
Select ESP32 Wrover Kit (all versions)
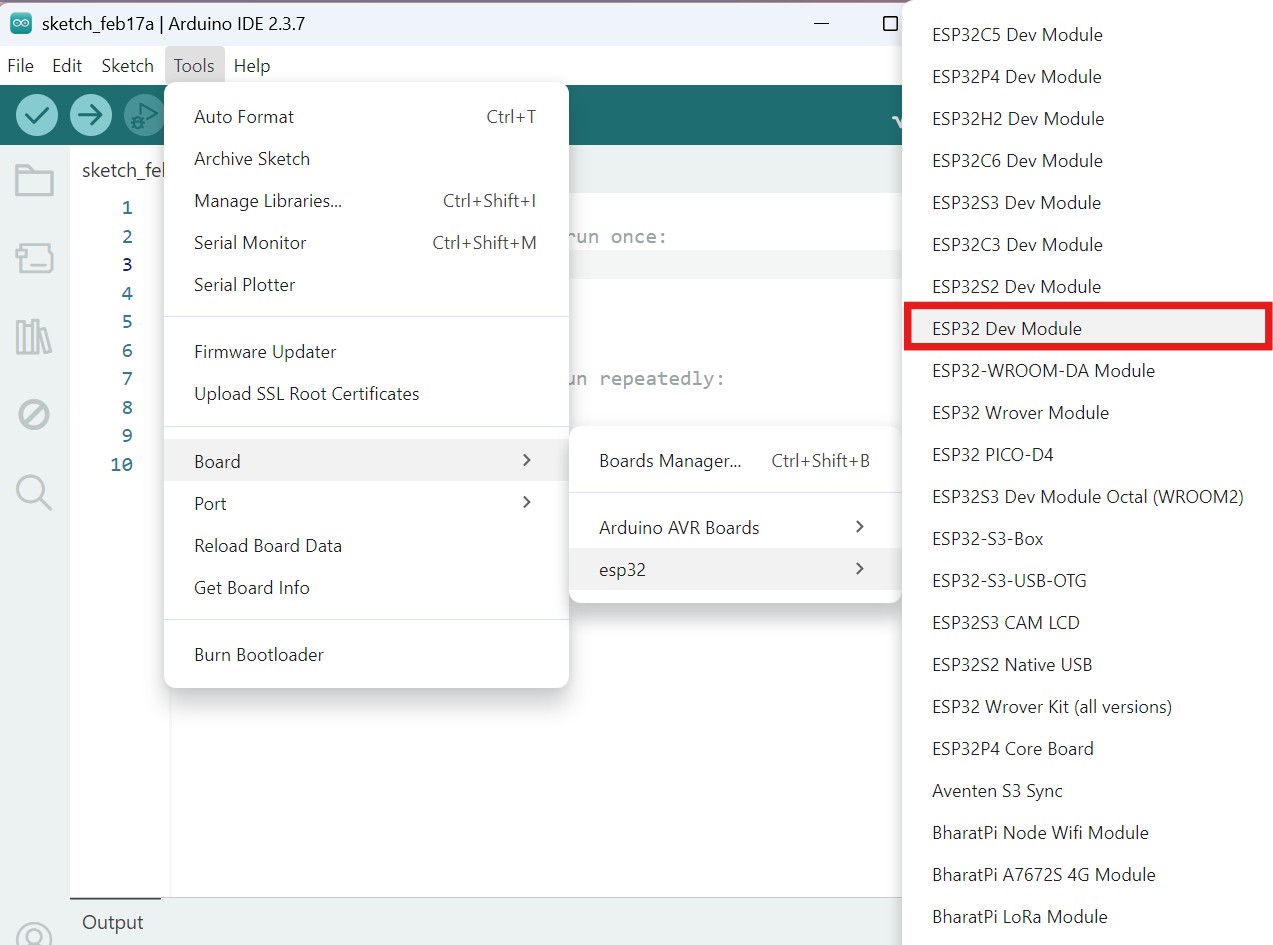1087,707
